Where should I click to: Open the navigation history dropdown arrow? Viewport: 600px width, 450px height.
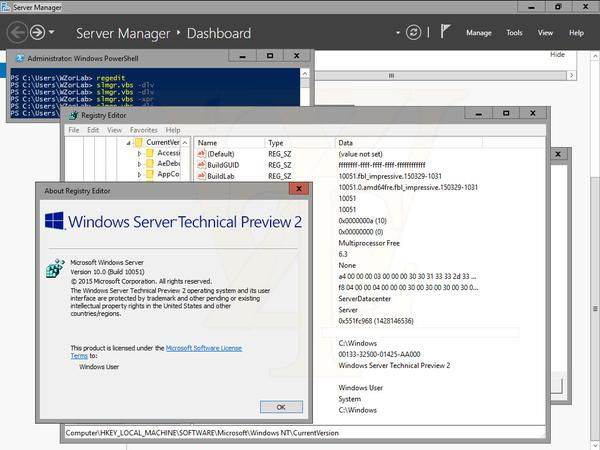coord(52,32)
